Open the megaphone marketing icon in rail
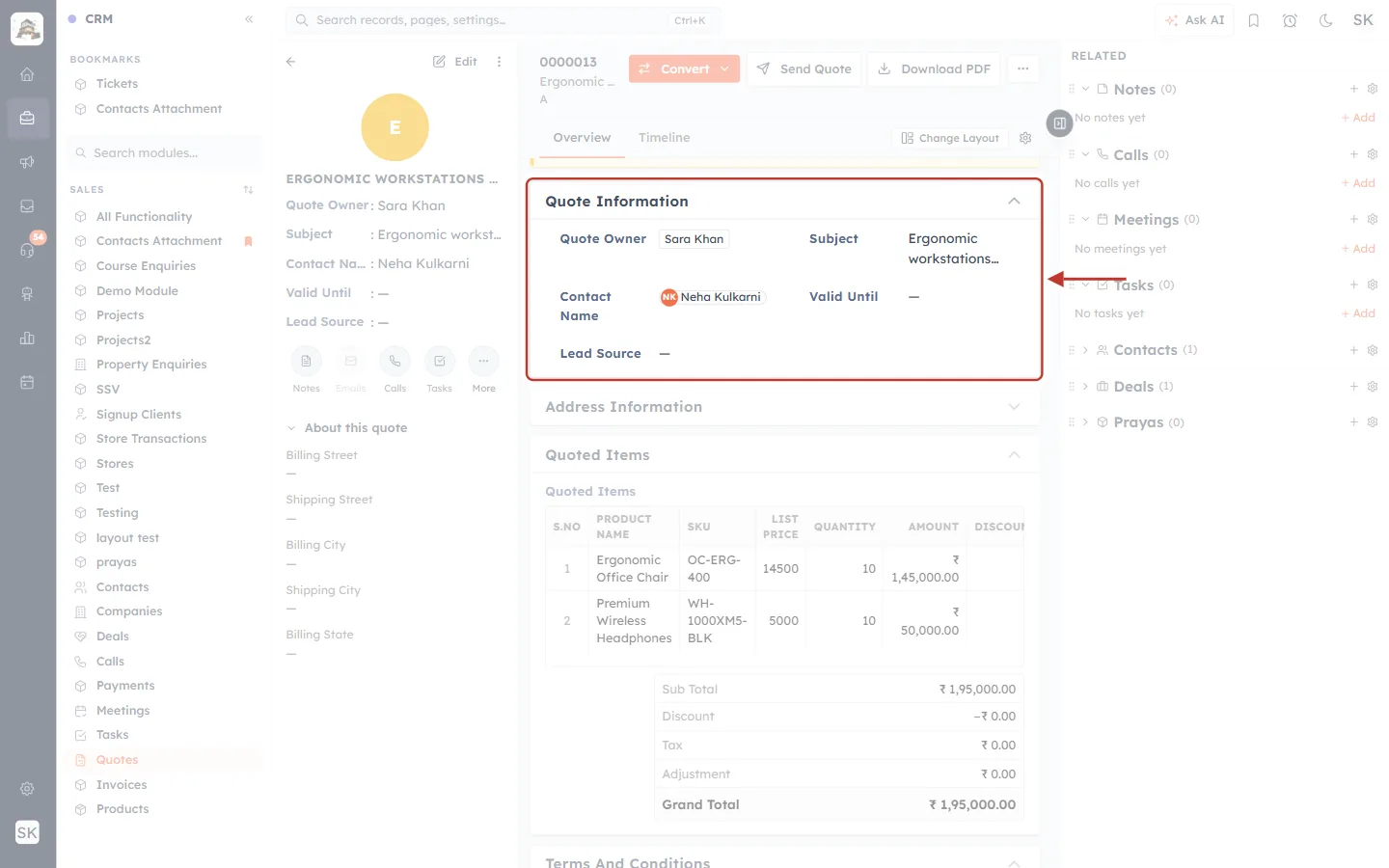This screenshot has width=1389, height=868. coord(27,162)
